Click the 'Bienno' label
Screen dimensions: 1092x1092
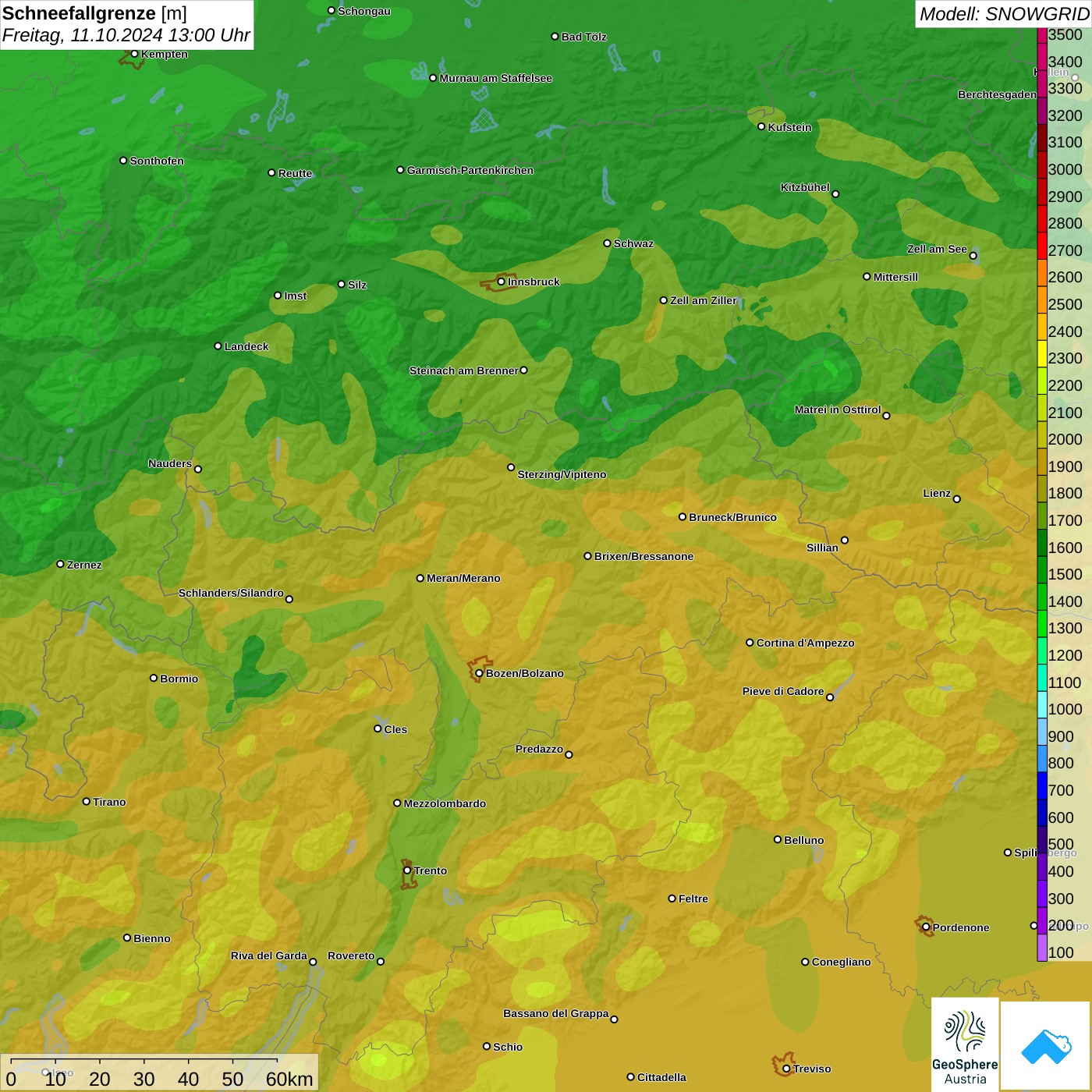pos(151,938)
